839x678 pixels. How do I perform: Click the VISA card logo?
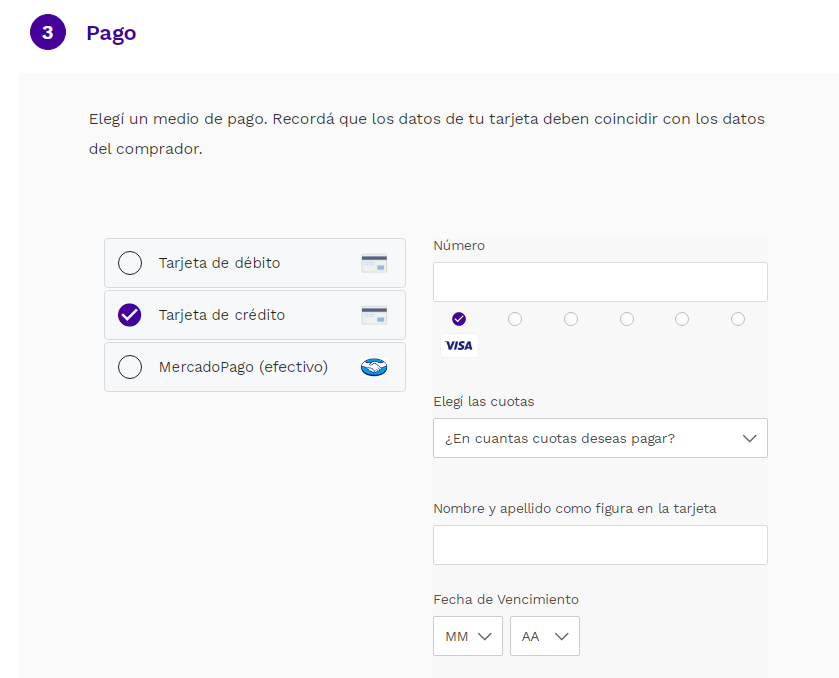(459, 345)
